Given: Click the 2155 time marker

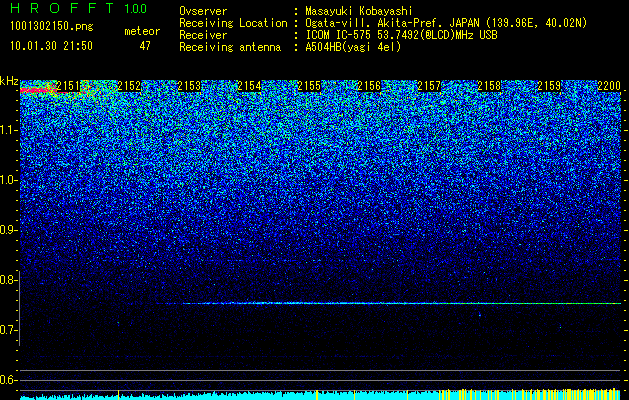Looking at the screenshot, I should 309,86.
